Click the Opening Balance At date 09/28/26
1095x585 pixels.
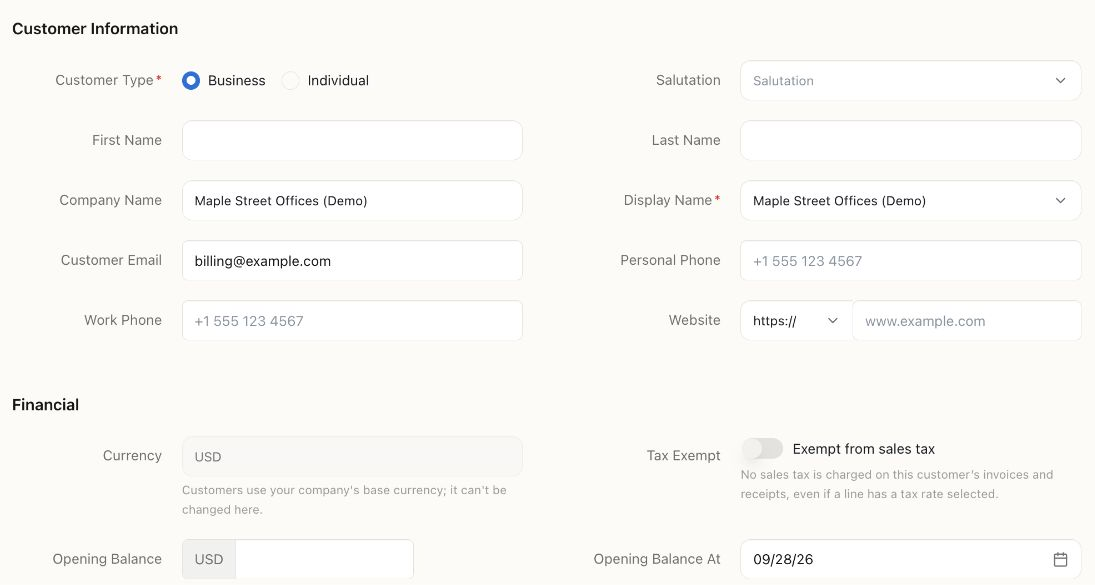[783, 559]
